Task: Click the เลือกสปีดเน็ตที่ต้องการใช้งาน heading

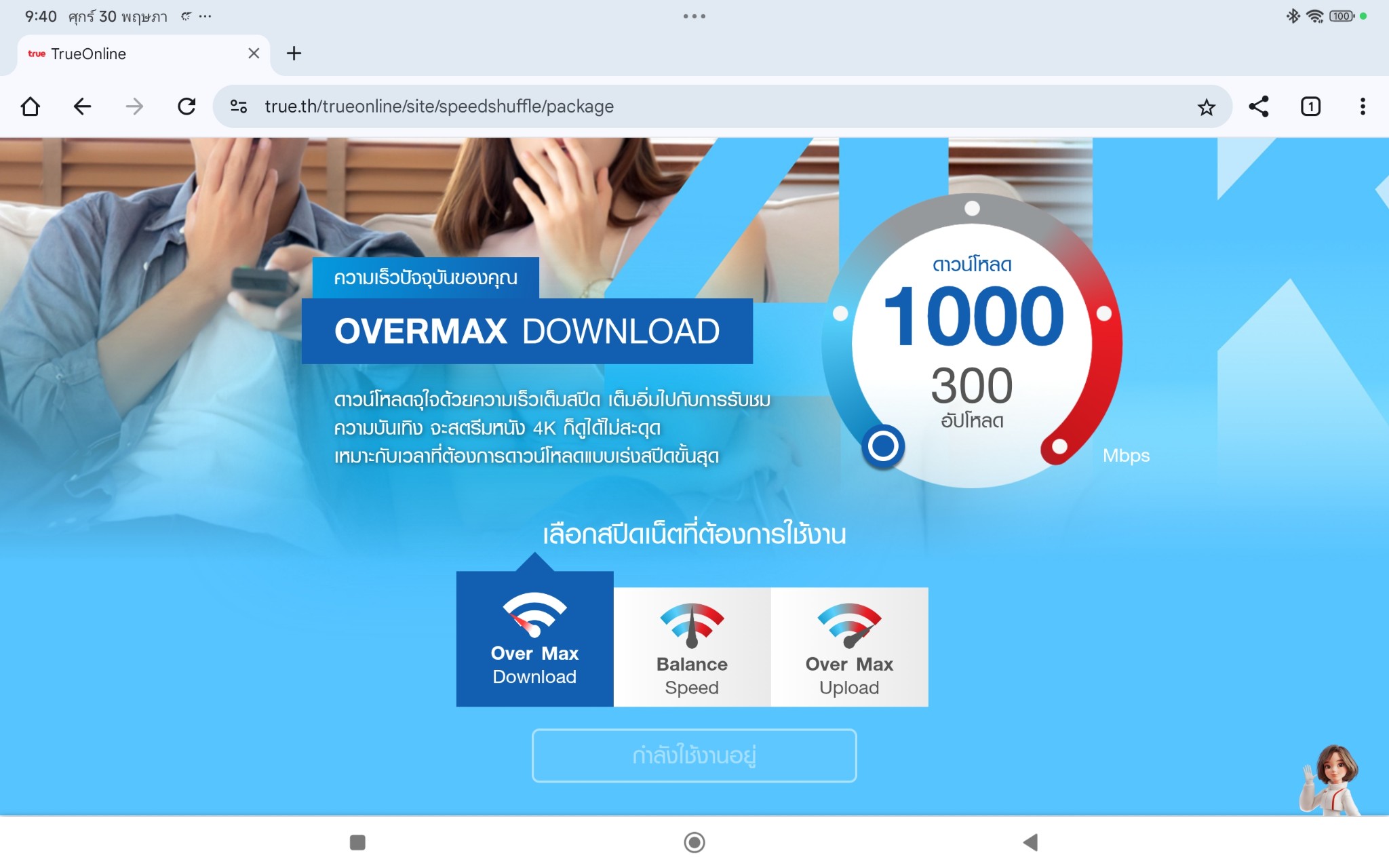Action: click(694, 534)
